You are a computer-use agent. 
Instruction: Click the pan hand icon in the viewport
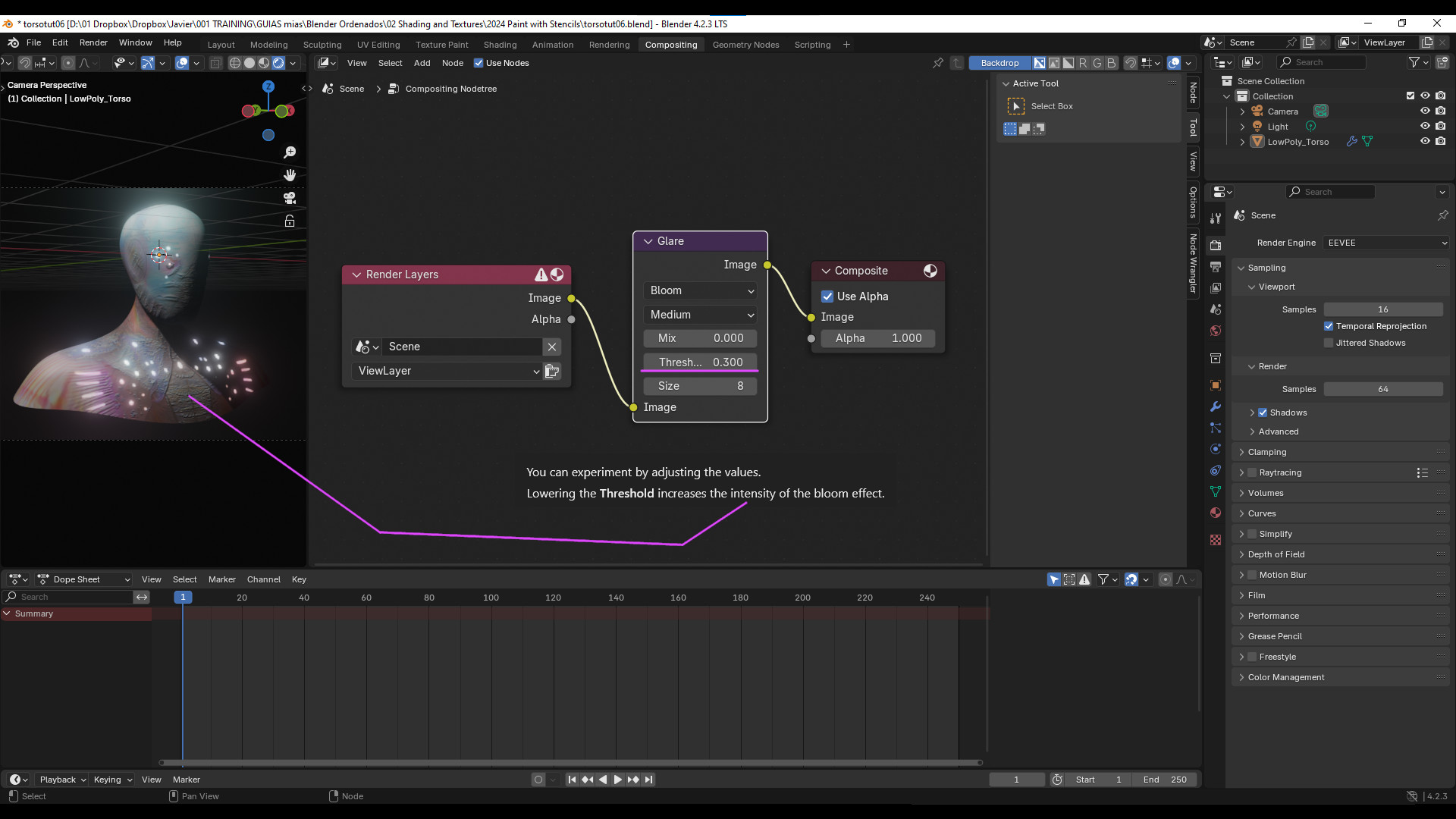click(x=290, y=175)
